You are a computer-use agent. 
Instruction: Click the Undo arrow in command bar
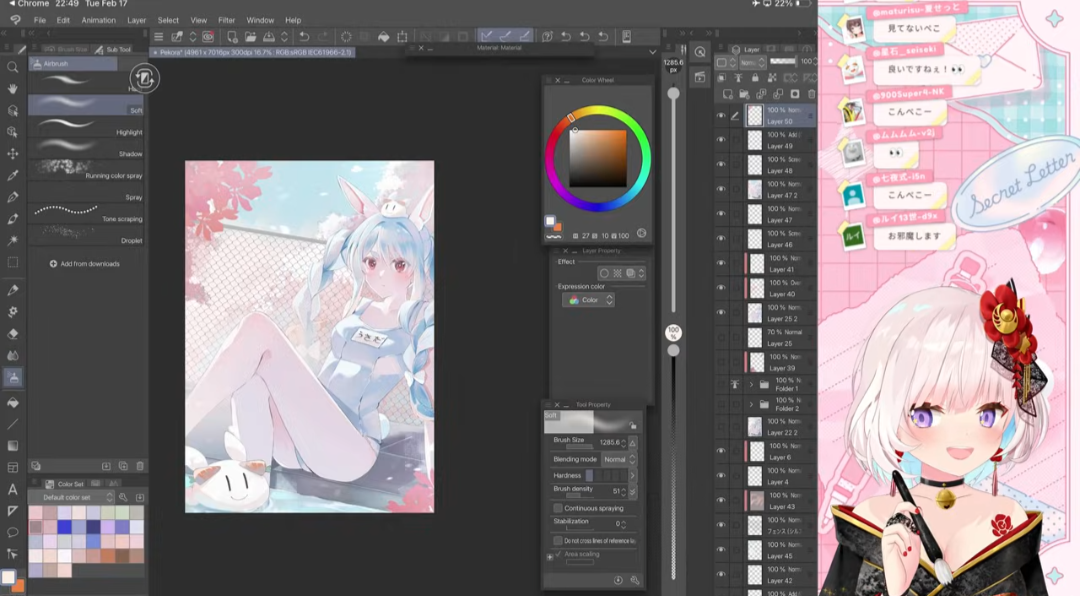pyautogui.click(x=303, y=37)
